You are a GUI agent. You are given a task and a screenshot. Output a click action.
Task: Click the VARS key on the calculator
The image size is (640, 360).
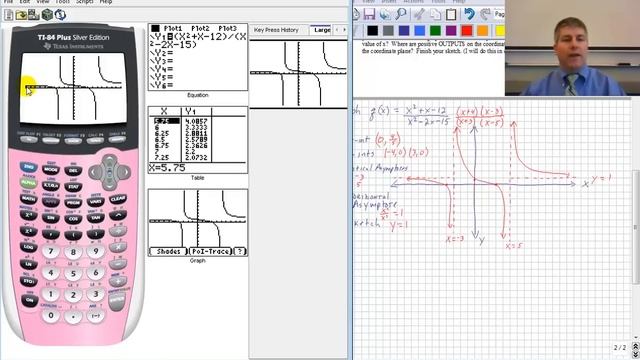(96, 202)
